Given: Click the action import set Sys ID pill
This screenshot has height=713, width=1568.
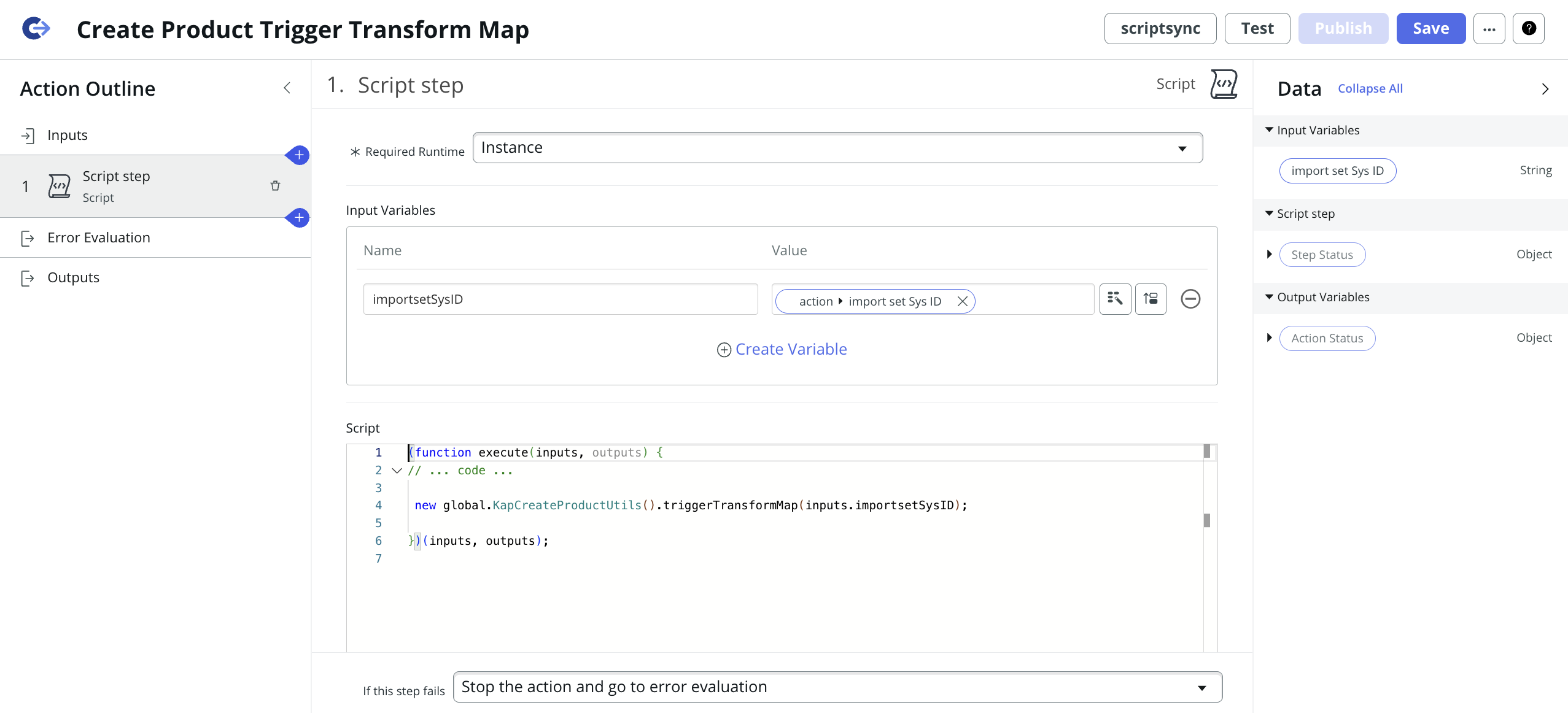Looking at the screenshot, I should (x=874, y=301).
